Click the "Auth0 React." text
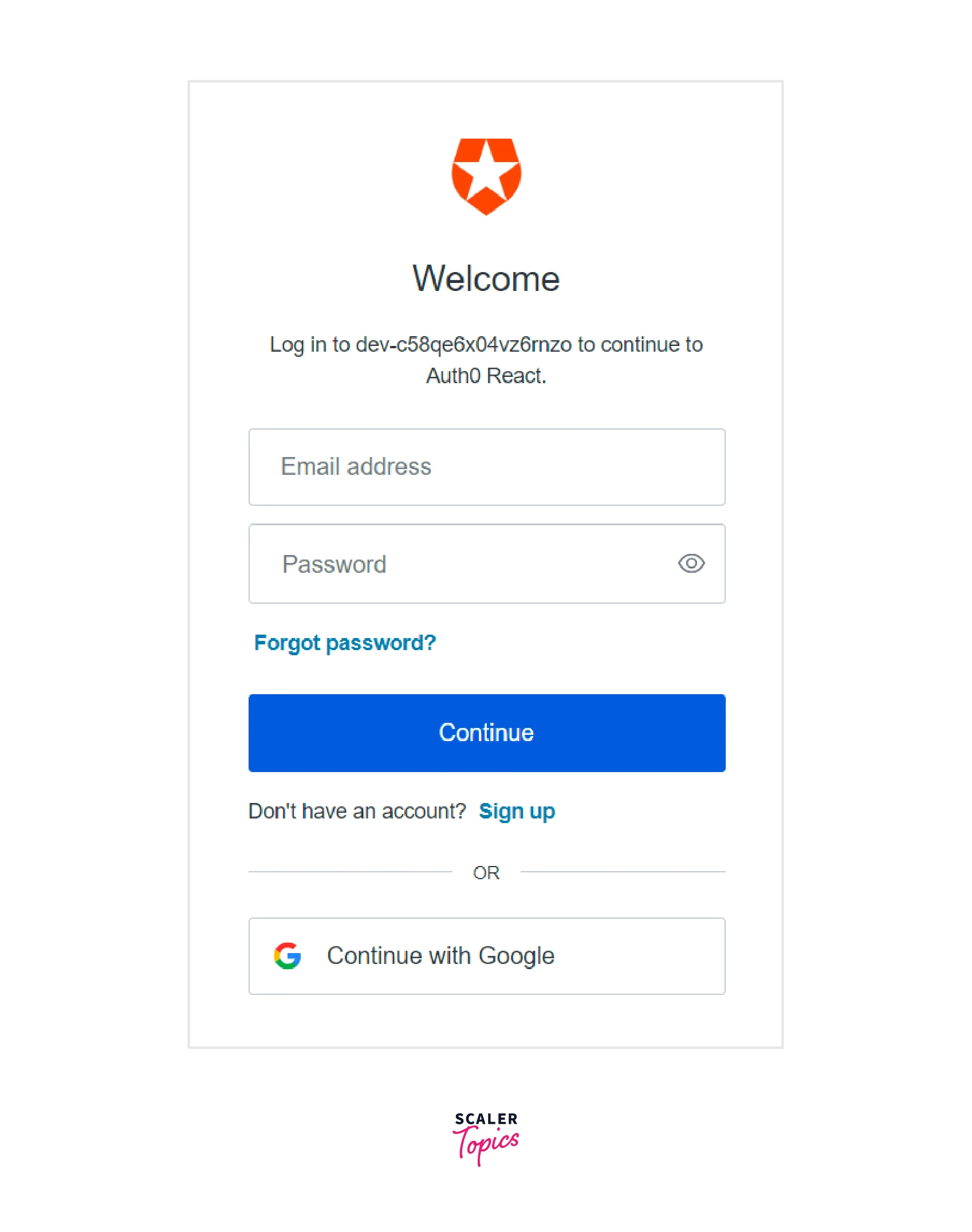This screenshot has width=972, height=1232. 486,376
